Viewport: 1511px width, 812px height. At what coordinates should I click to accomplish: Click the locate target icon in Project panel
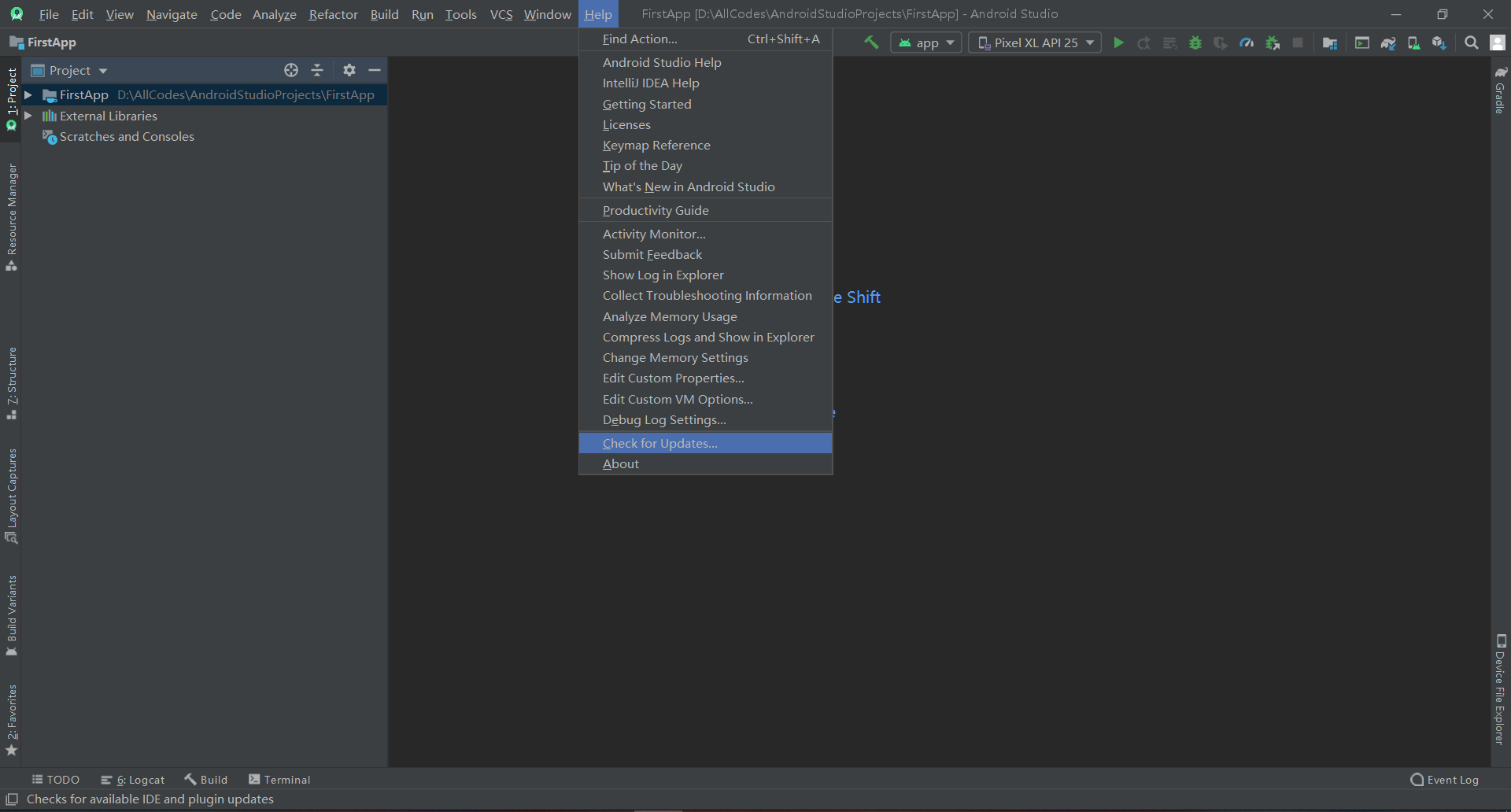click(291, 70)
